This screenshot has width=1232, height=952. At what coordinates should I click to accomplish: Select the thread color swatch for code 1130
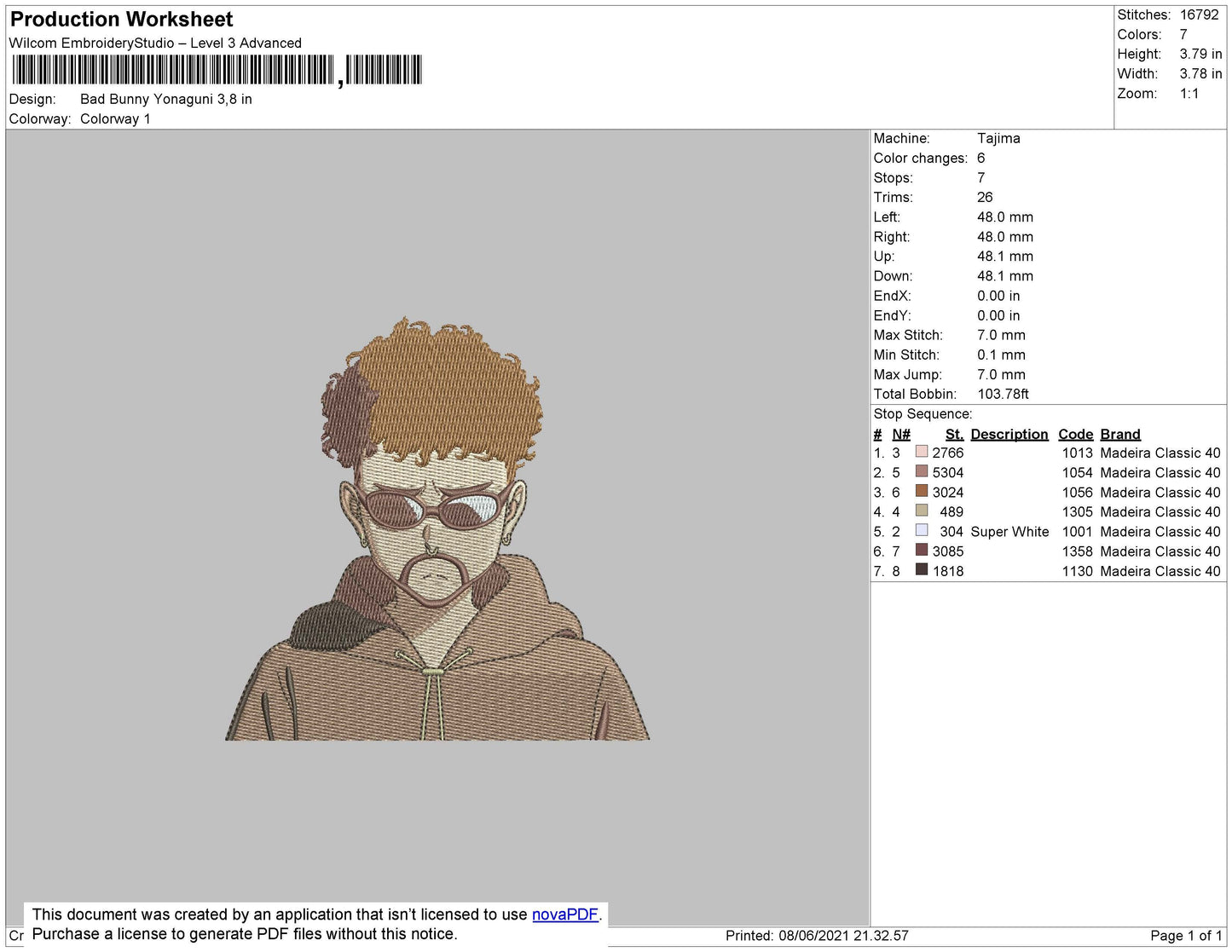[x=922, y=569]
